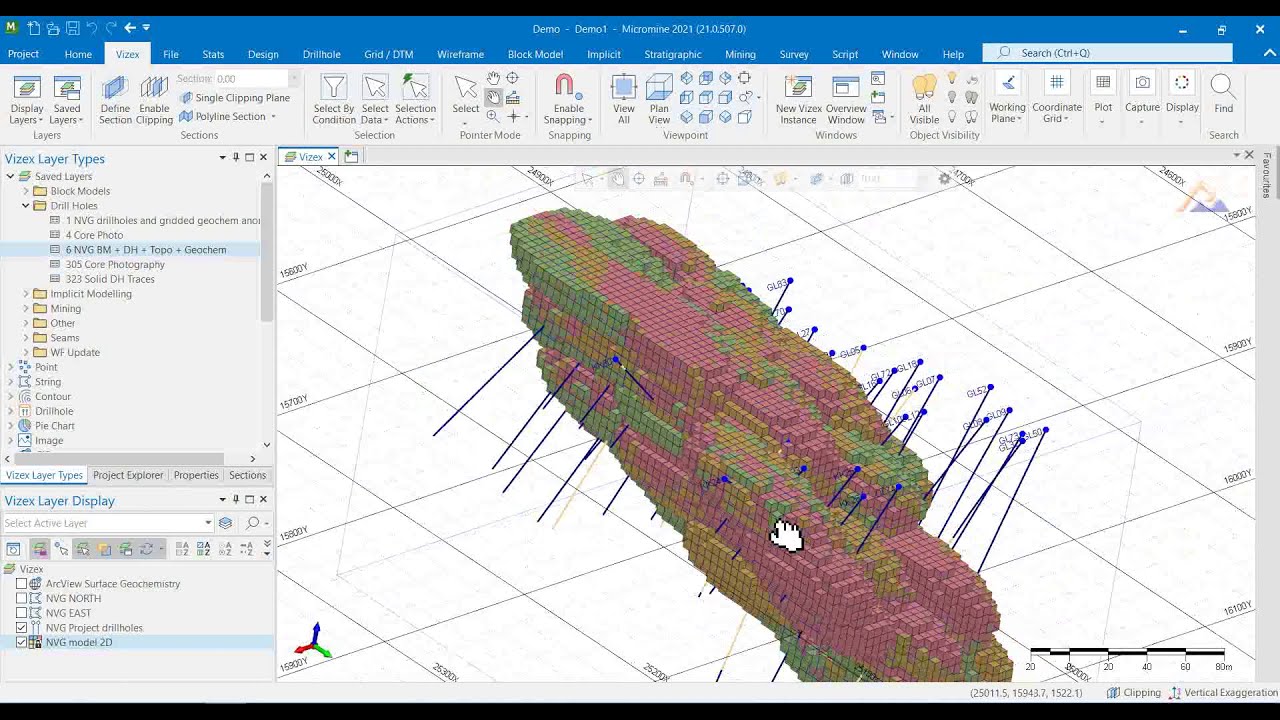Image resolution: width=1280 pixels, height=720 pixels.
Task: Click the Enable Clipping icon
Action: click(154, 99)
